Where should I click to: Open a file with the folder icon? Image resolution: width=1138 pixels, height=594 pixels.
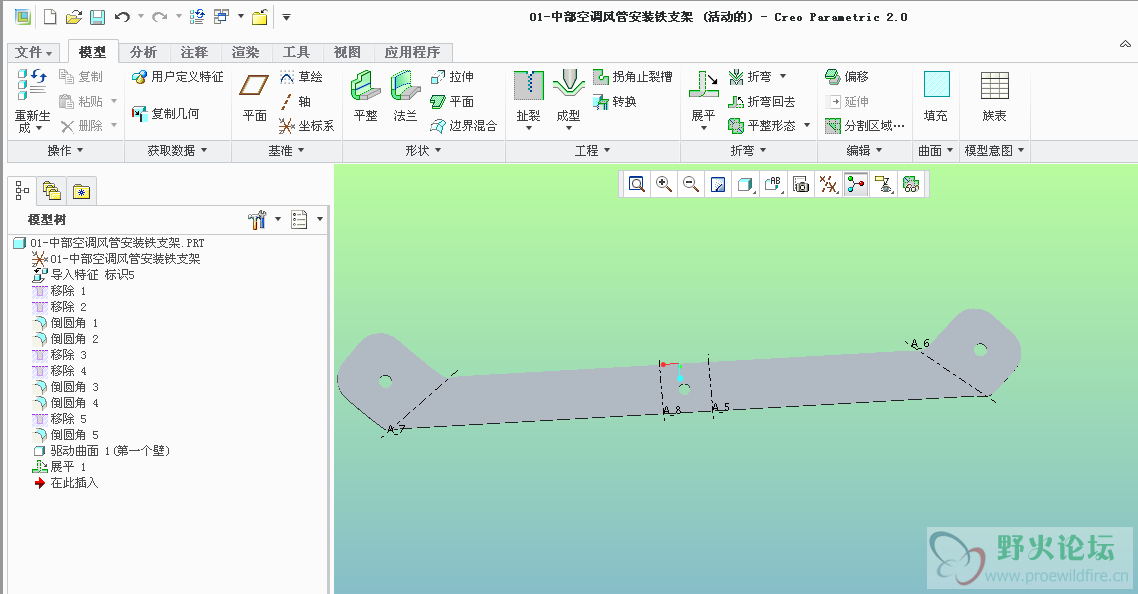point(73,17)
